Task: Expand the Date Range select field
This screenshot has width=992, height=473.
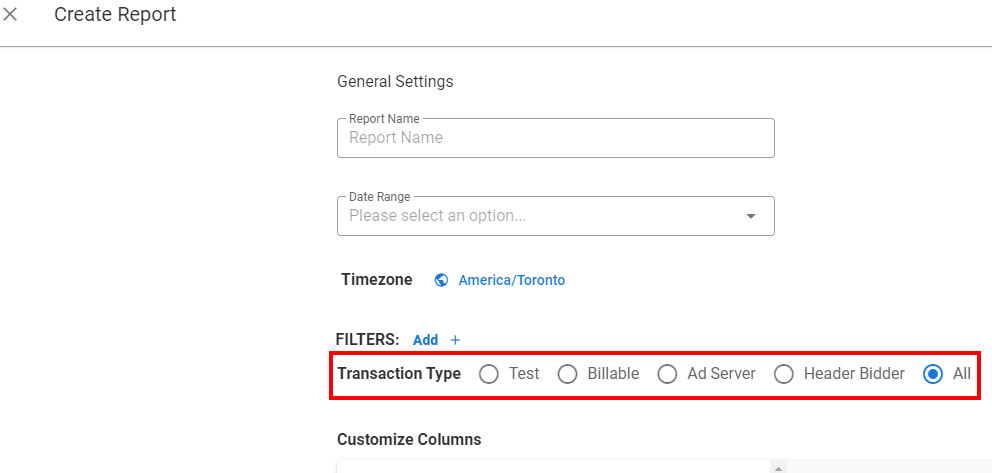Action: [555, 216]
